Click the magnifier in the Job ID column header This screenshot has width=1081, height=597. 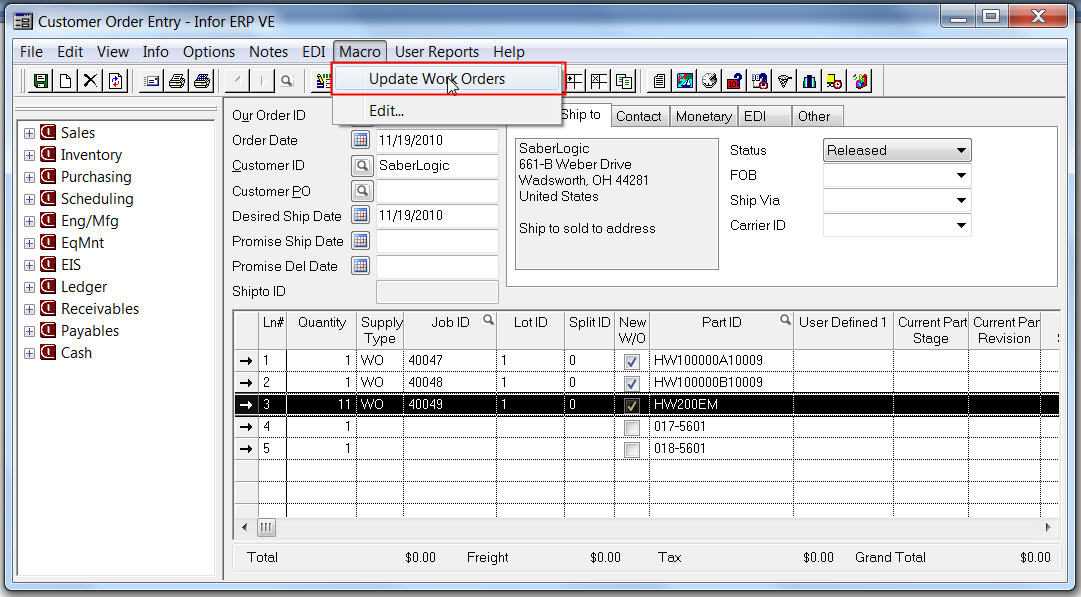[x=488, y=319]
